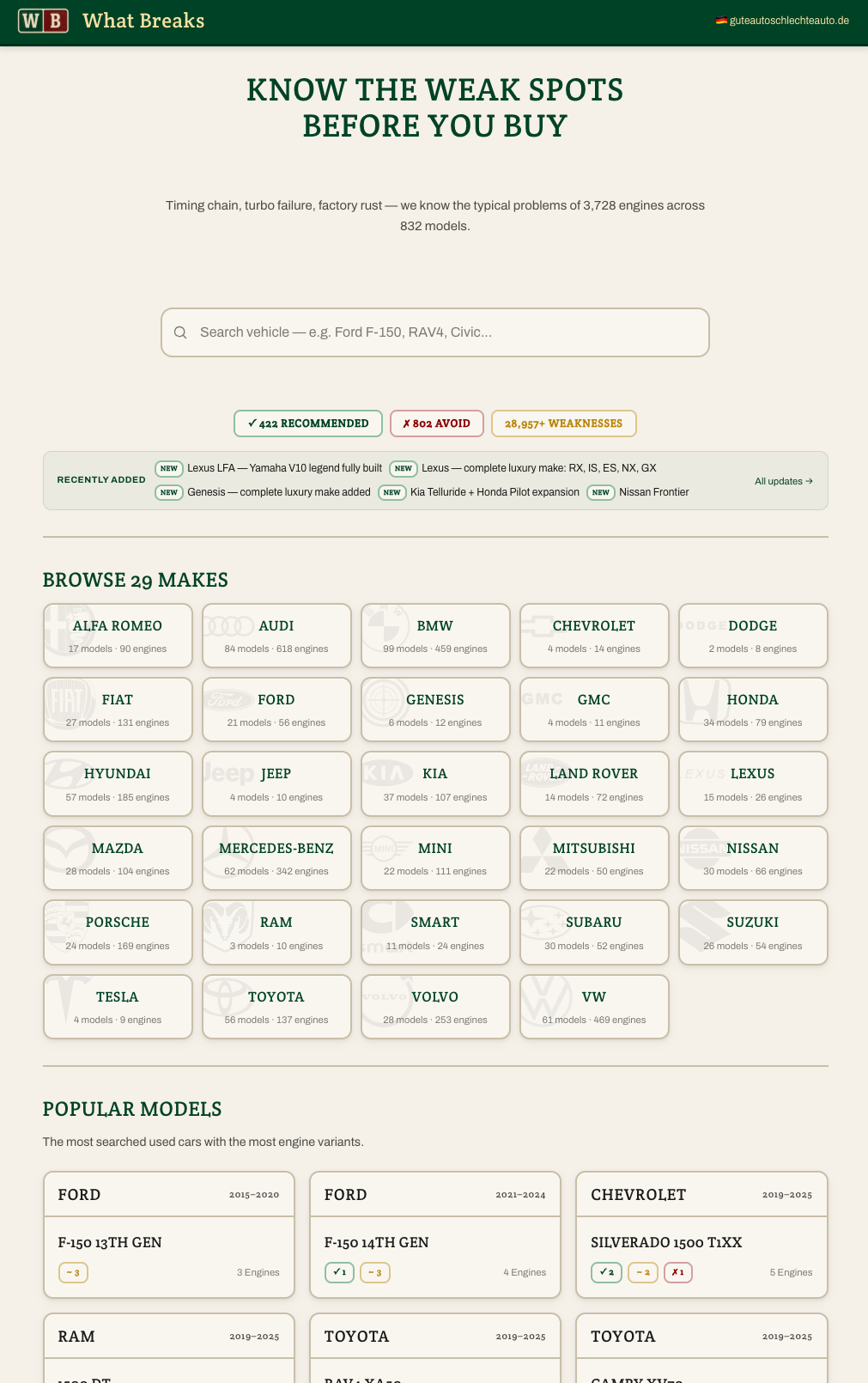Open Genesis make card
The height and width of the screenshot is (1383, 868).
[435, 710]
